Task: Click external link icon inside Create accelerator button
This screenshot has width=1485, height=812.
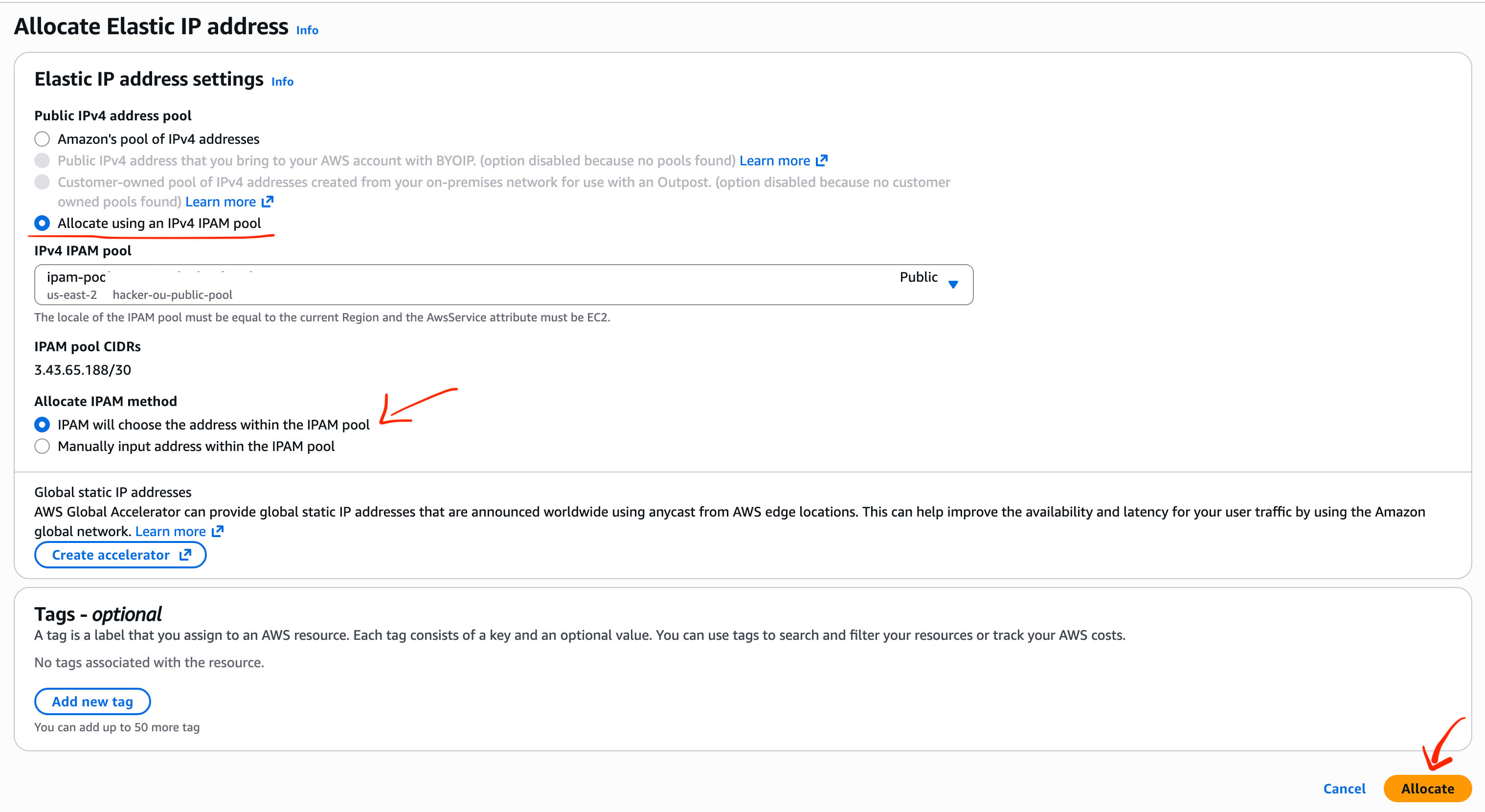Action: [x=185, y=555]
